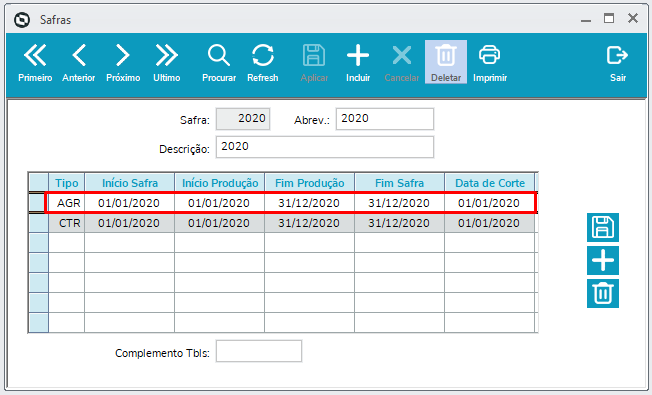652x395 pixels.
Task: Click the Abrev. input field
Action: [385, 119]
